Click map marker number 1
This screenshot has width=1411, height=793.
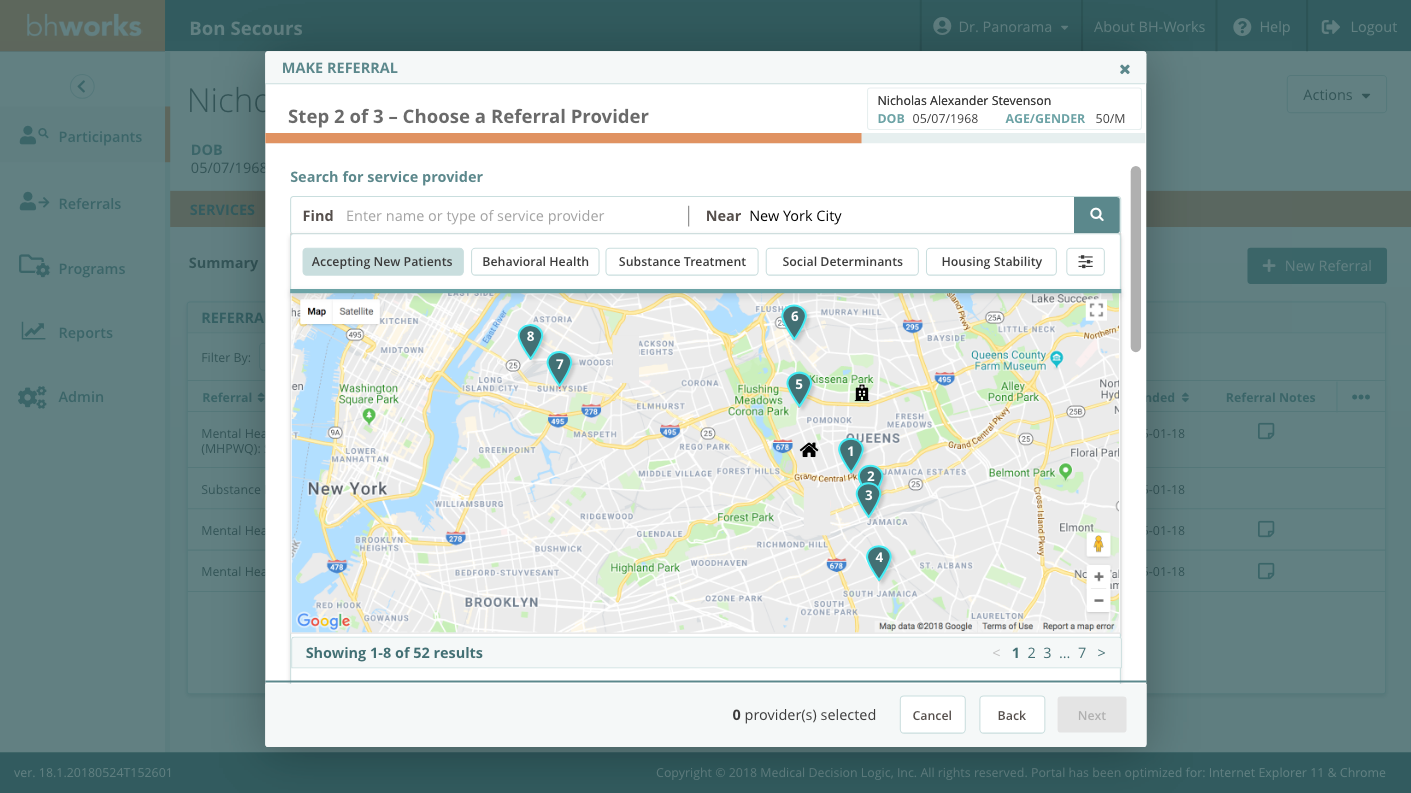[850, 453]
